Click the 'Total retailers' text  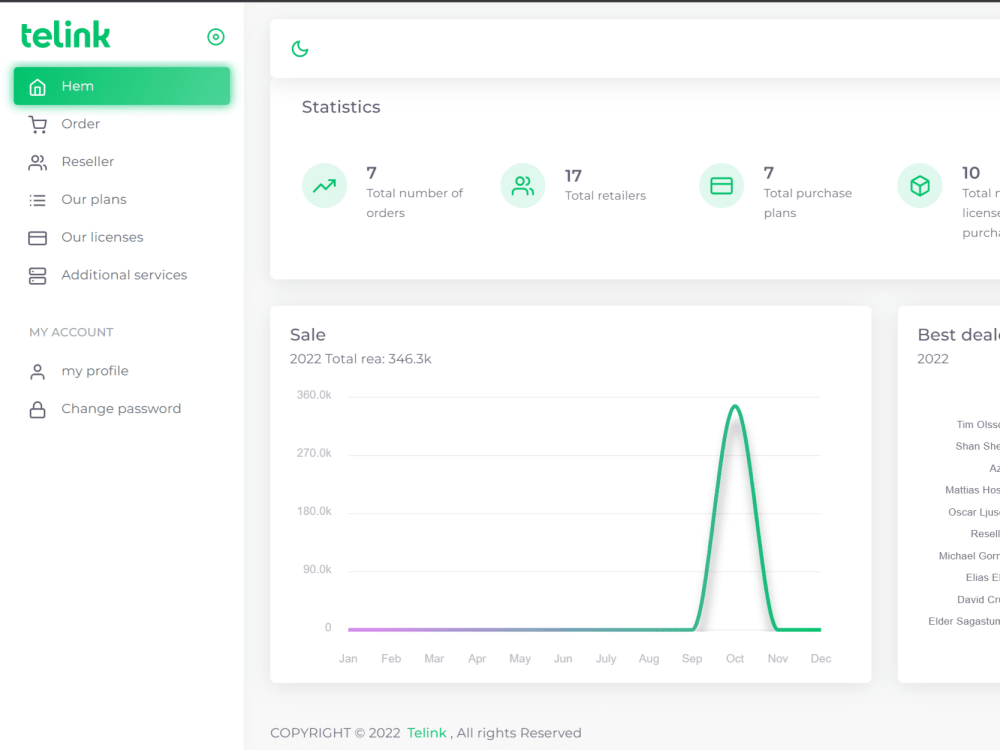click(605, 195)
